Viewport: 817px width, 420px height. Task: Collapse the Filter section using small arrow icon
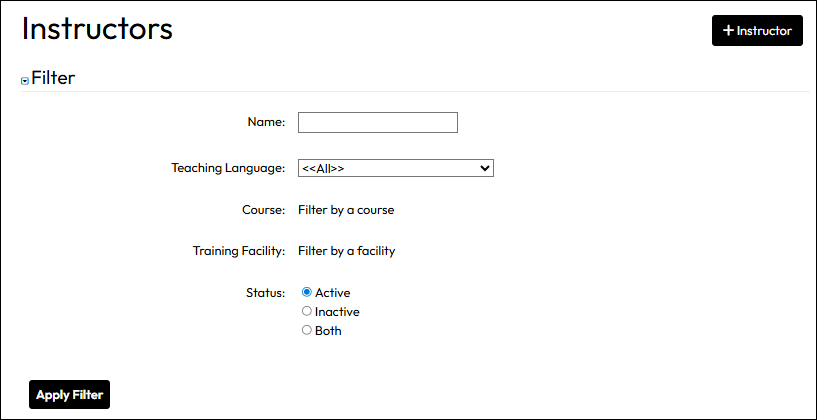(x=25, y=81)
